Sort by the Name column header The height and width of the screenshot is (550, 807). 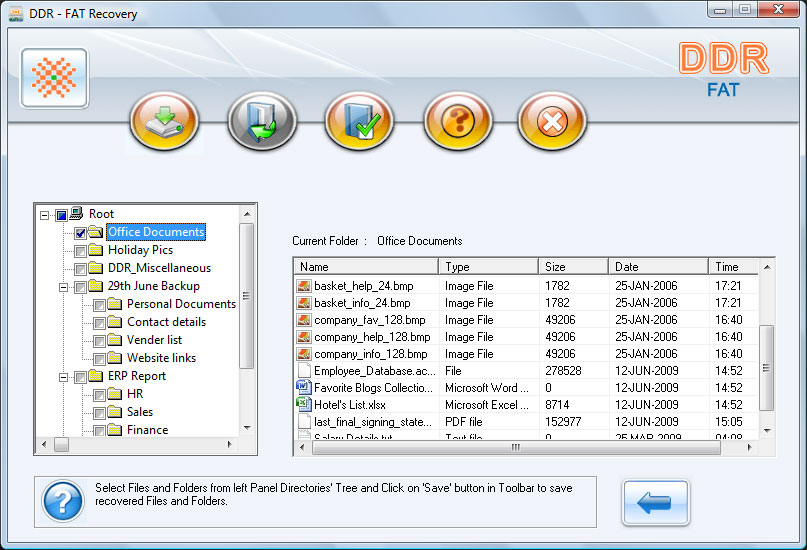coord(366,267)
